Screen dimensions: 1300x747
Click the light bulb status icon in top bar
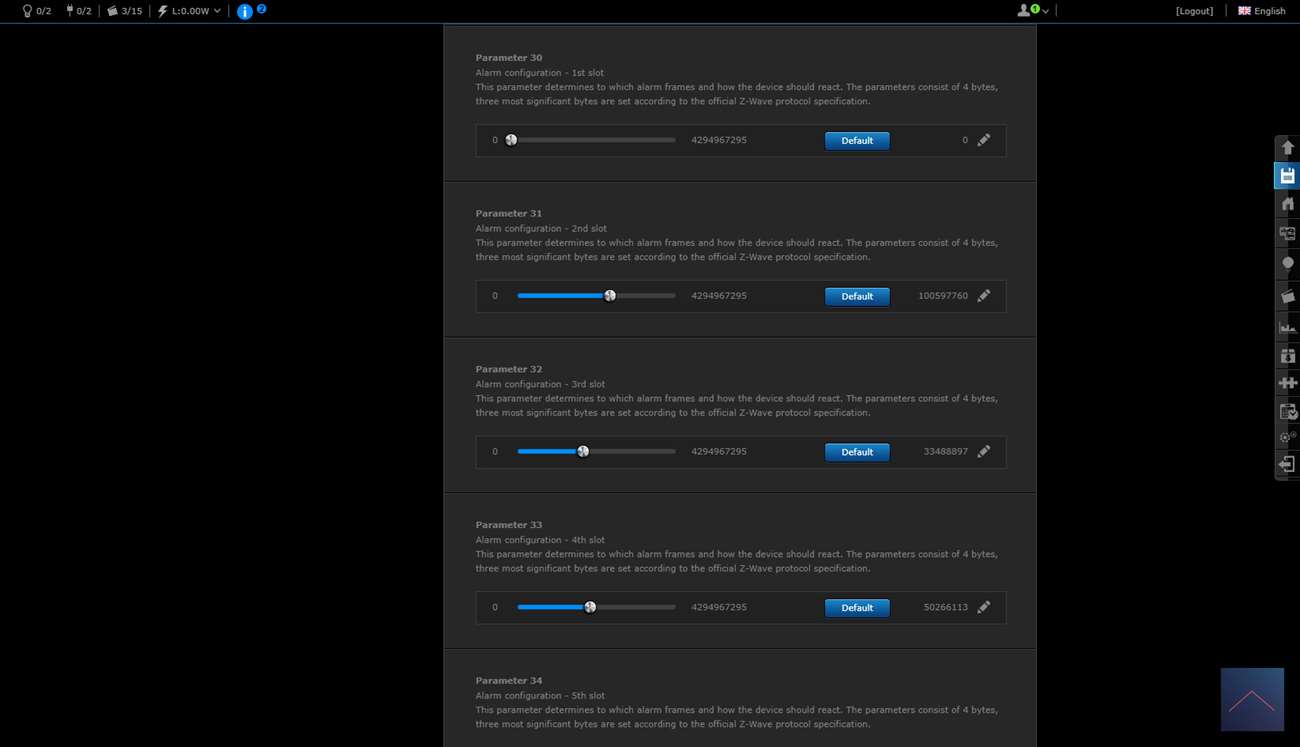pyautogui.click(x=27, y=11)
